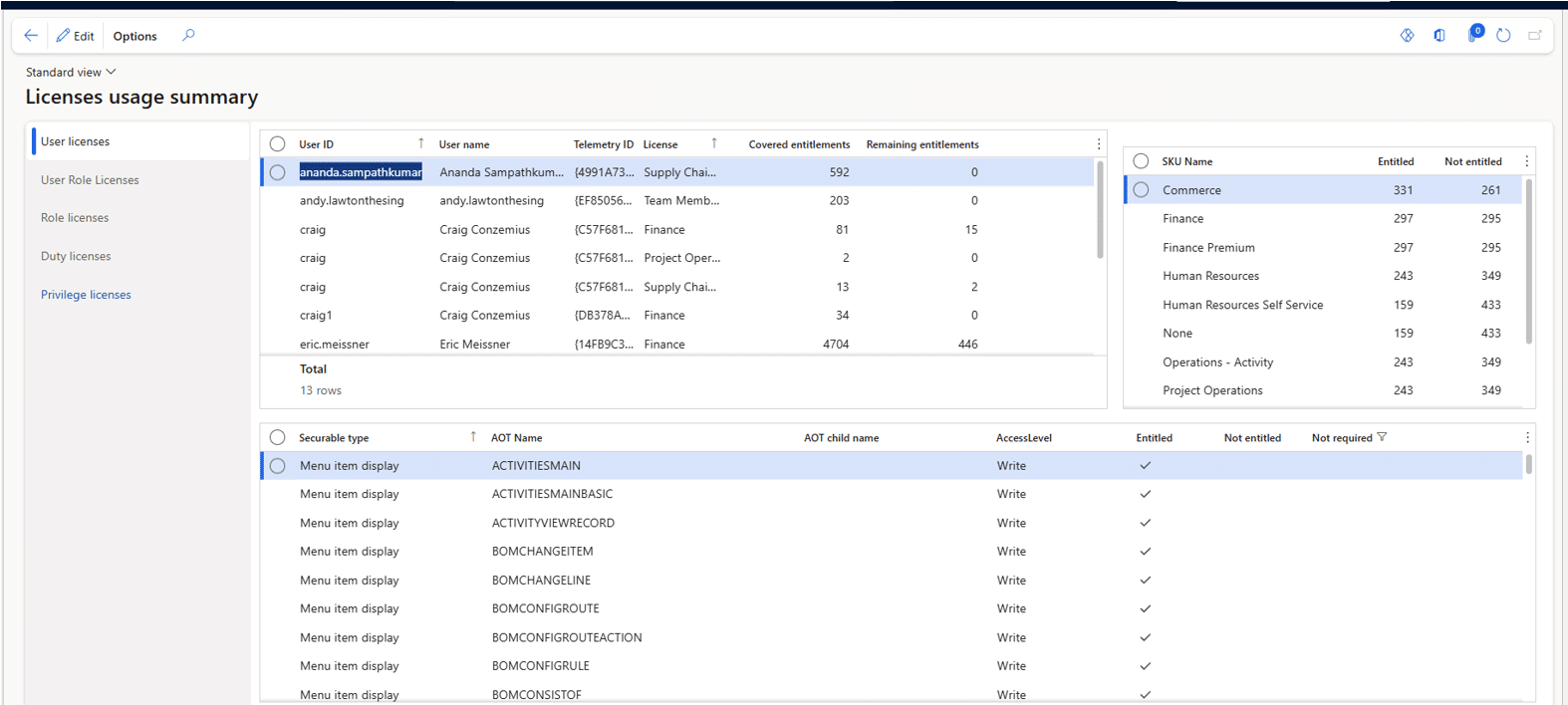Toggle select-all circle in Securable type grid
Screen dimensions: 1568x705
coord(278,438)
